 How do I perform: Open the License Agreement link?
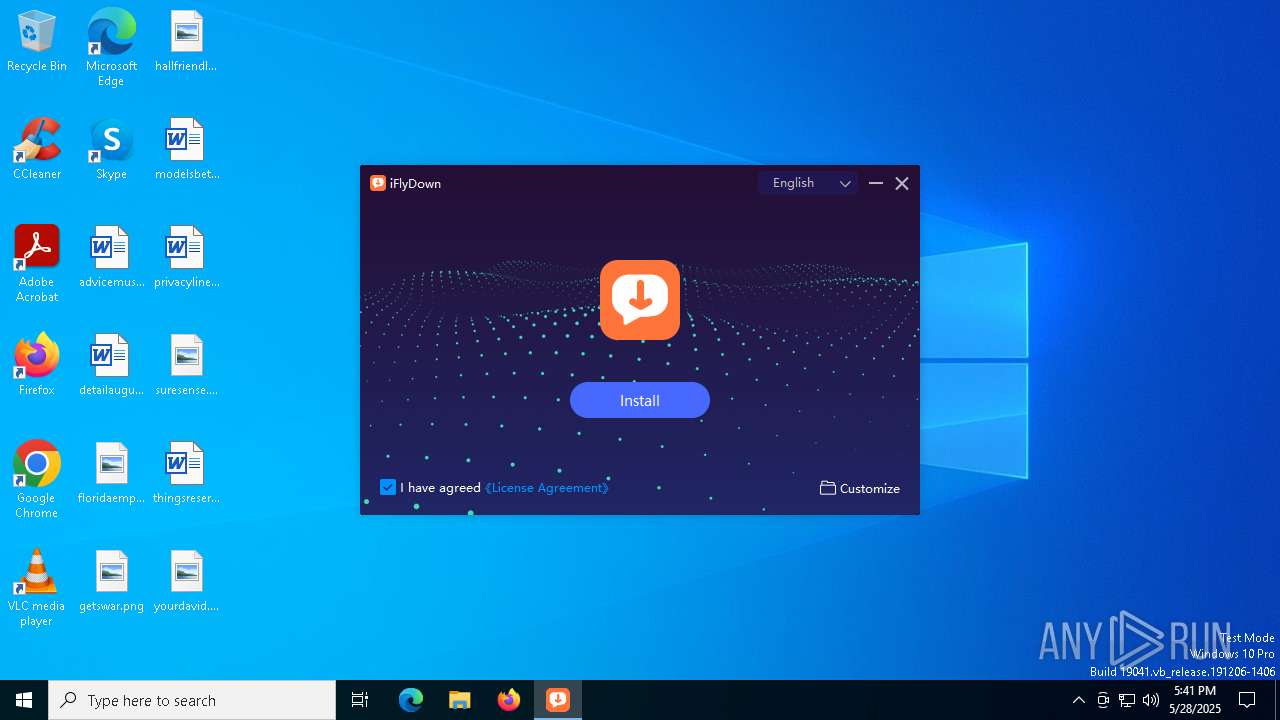coord(547,488)
